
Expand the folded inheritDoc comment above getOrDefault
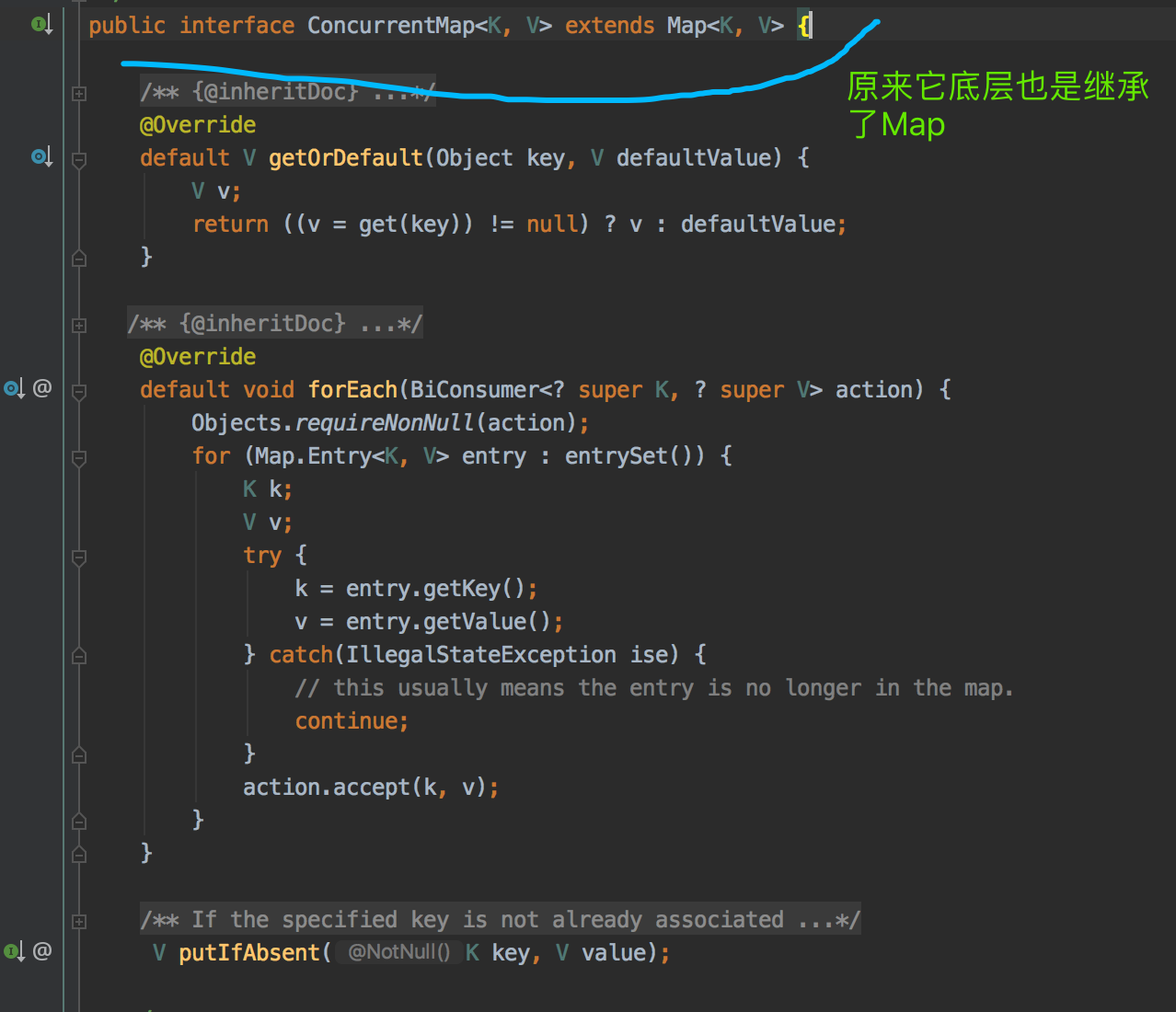coord(79,93)
